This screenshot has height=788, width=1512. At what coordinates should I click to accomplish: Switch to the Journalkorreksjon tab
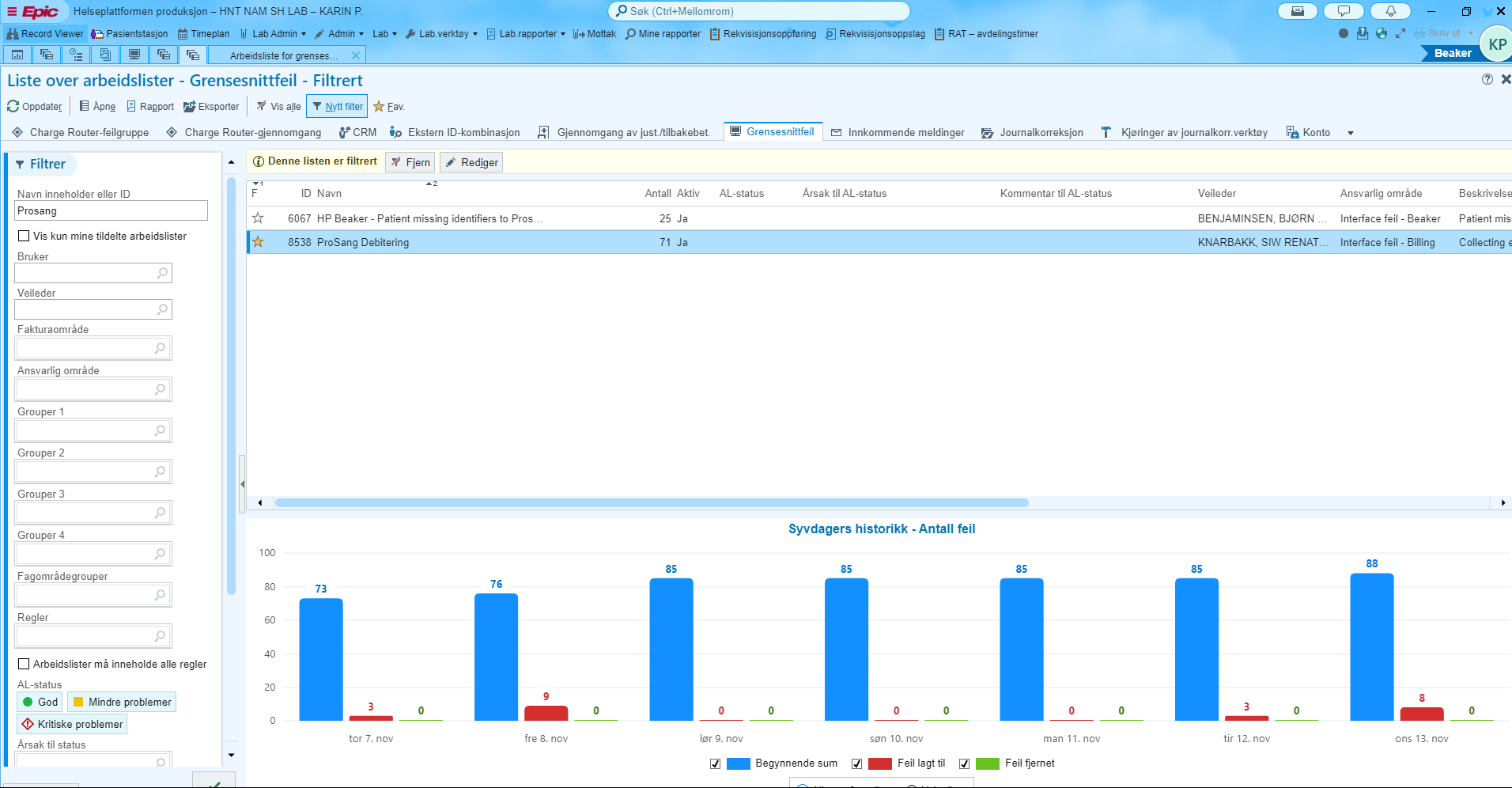1032,132
